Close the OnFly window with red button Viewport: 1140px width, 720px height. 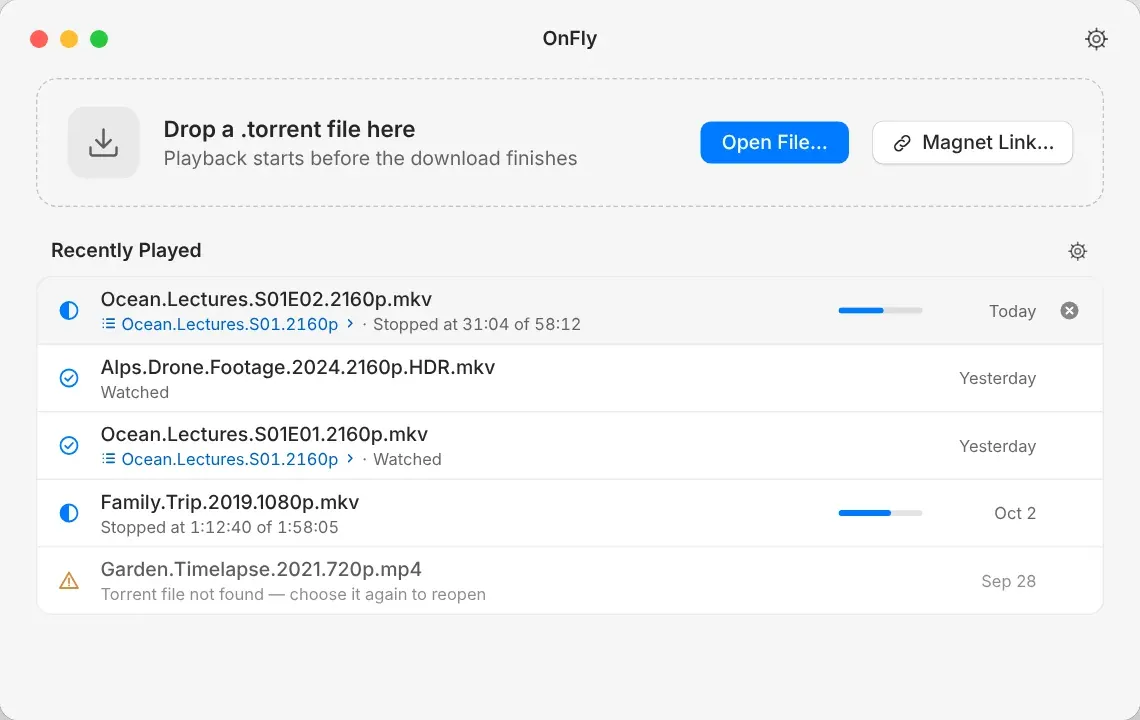tap(39, 39)
